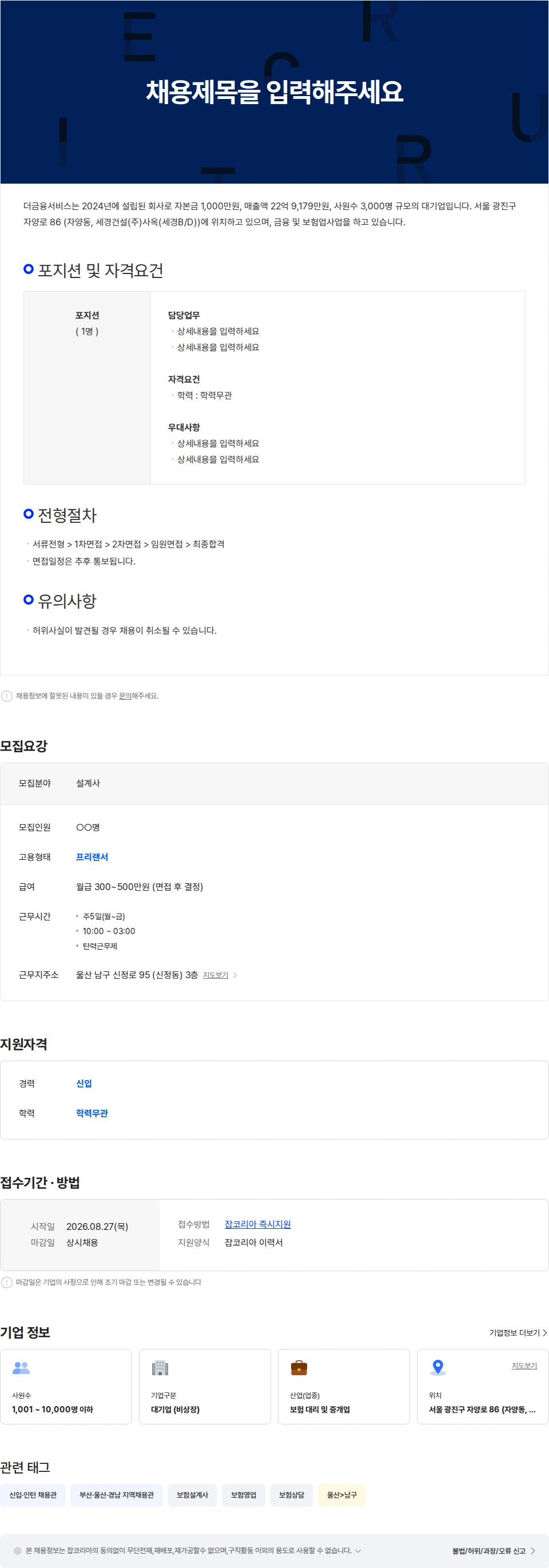Click the info icon beside 채용정보에 잘못된 내용
Image resolution: width=549 pixels, height=1568 pixels.
click(x=7, y=696)
